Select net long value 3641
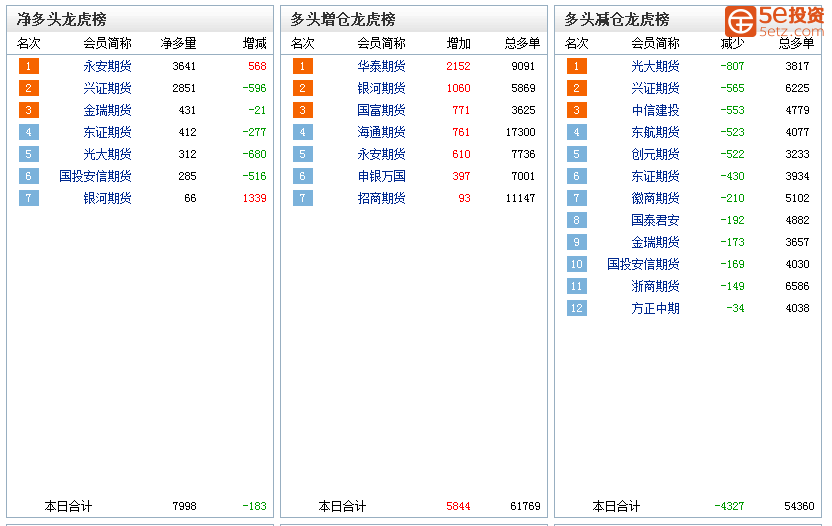The image size is (832, 526). [x=184, y=66]
